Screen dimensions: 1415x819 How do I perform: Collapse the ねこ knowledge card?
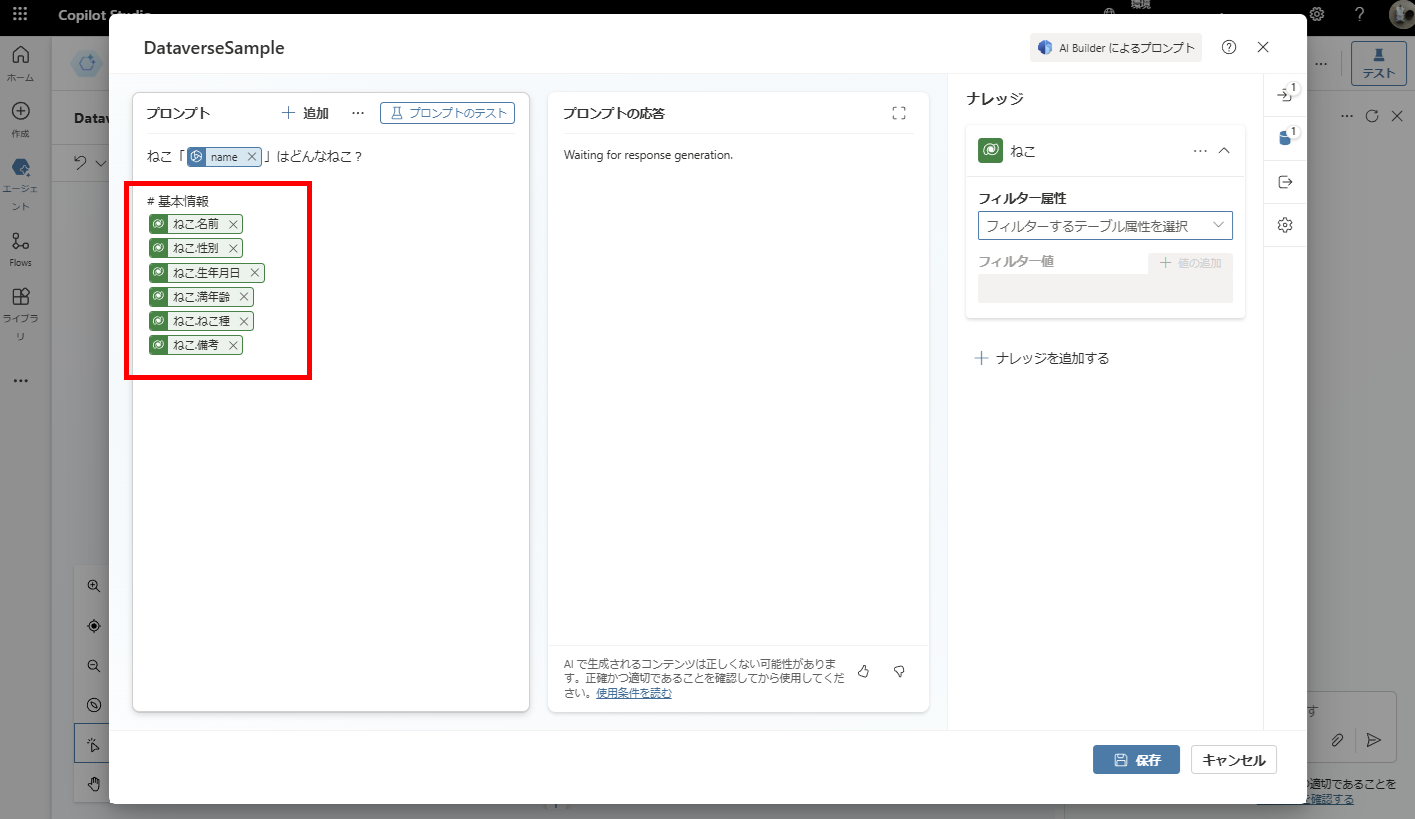[1224, 150]
